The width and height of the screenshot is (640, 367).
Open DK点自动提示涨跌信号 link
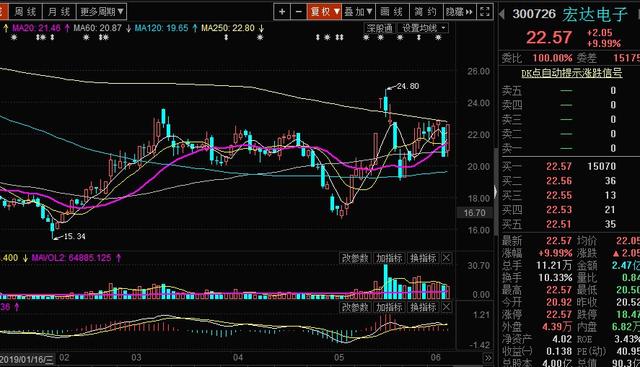(x=571, y=73)
